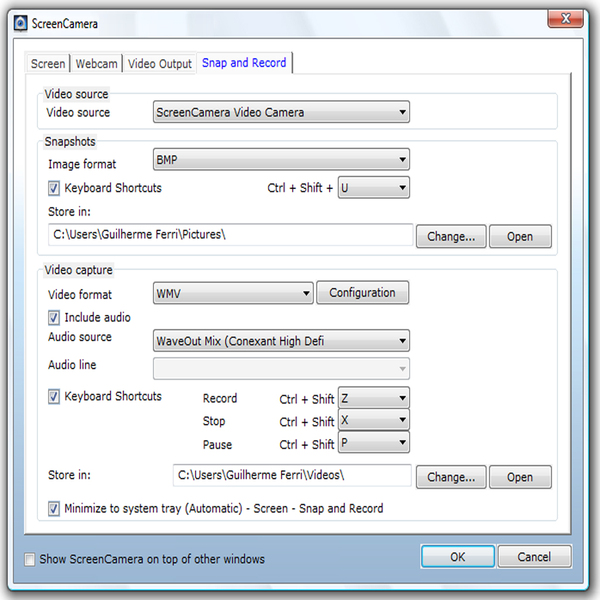The width and height of the screenshot is (600, 600).
Task: Click Open button for Pictures folder
Action: pyautogui.click(x=520, y=236)
